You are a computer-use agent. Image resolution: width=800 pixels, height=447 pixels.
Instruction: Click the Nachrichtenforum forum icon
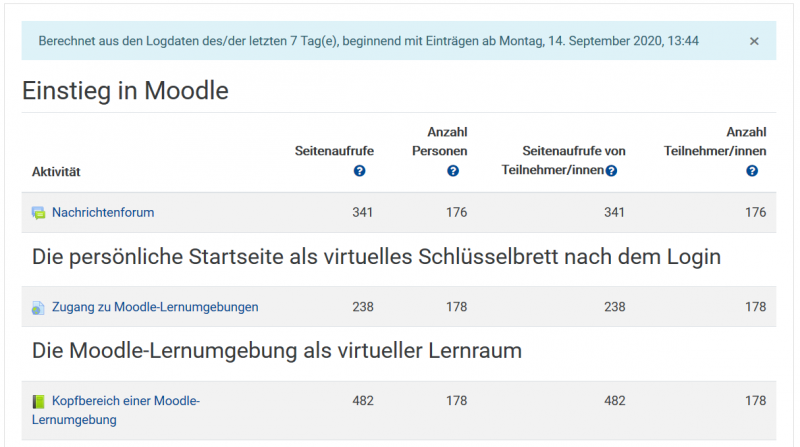pyautogui.click(x=38, y=213)
